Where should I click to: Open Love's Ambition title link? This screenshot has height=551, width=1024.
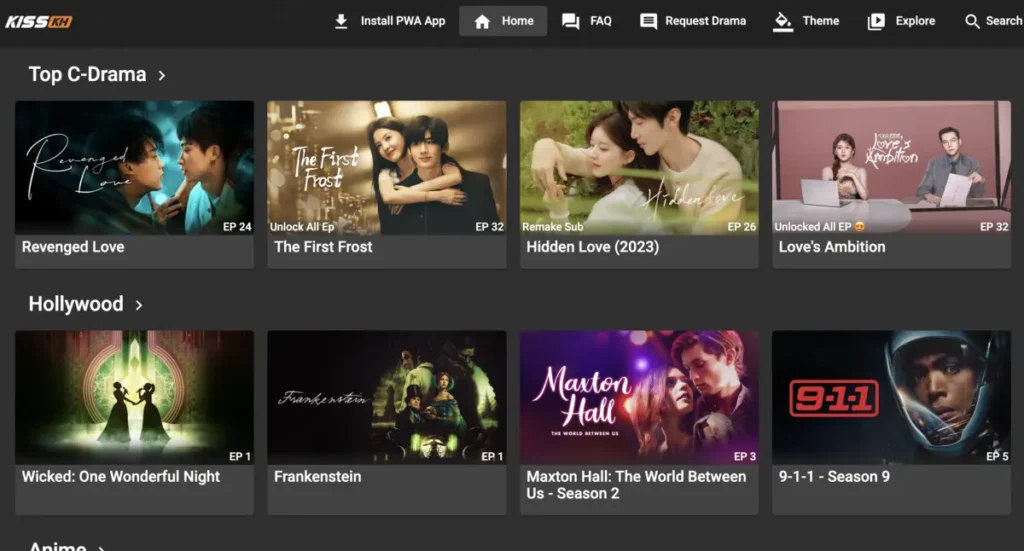tap(831, 247)
